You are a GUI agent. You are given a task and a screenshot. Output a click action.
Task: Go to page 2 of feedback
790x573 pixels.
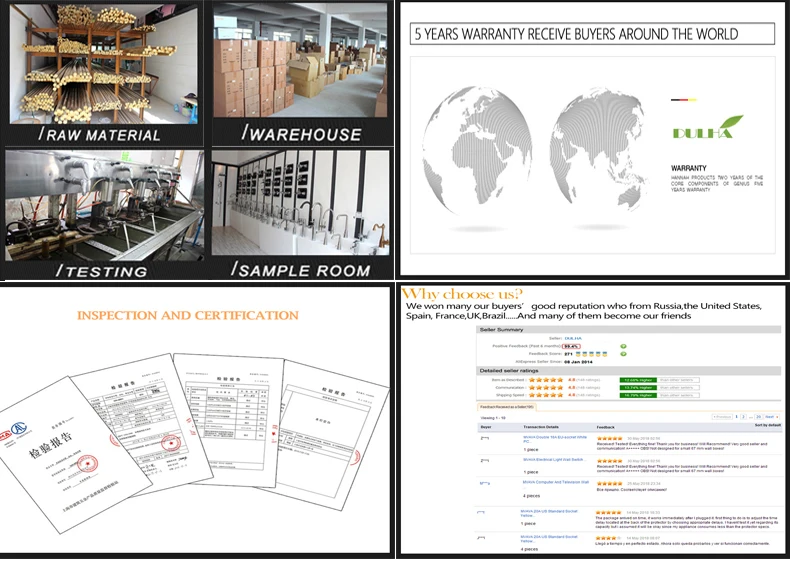pyautogui.click(x=743, y=417)
